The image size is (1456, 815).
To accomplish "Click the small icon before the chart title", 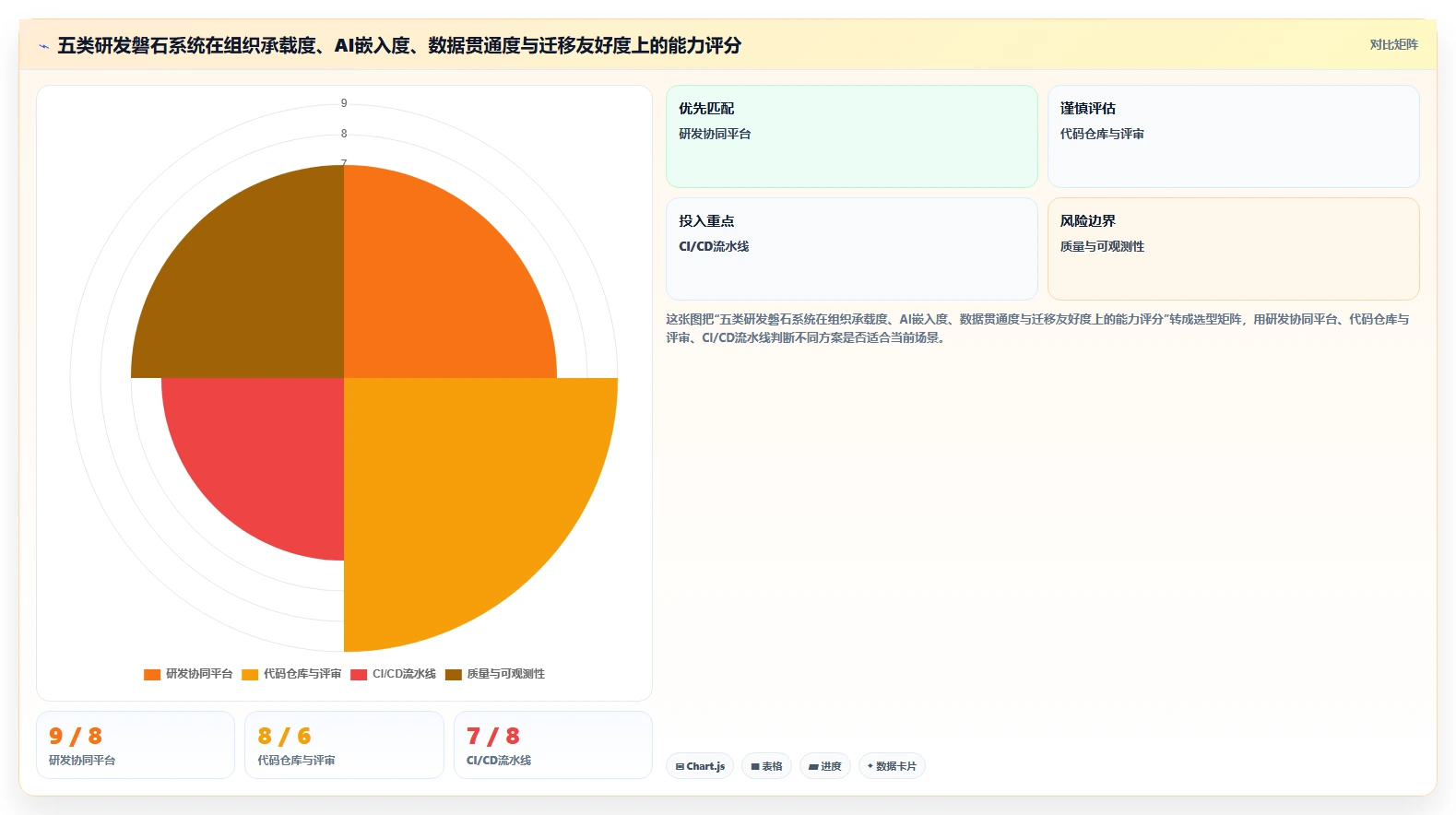I will pos(43,46).
